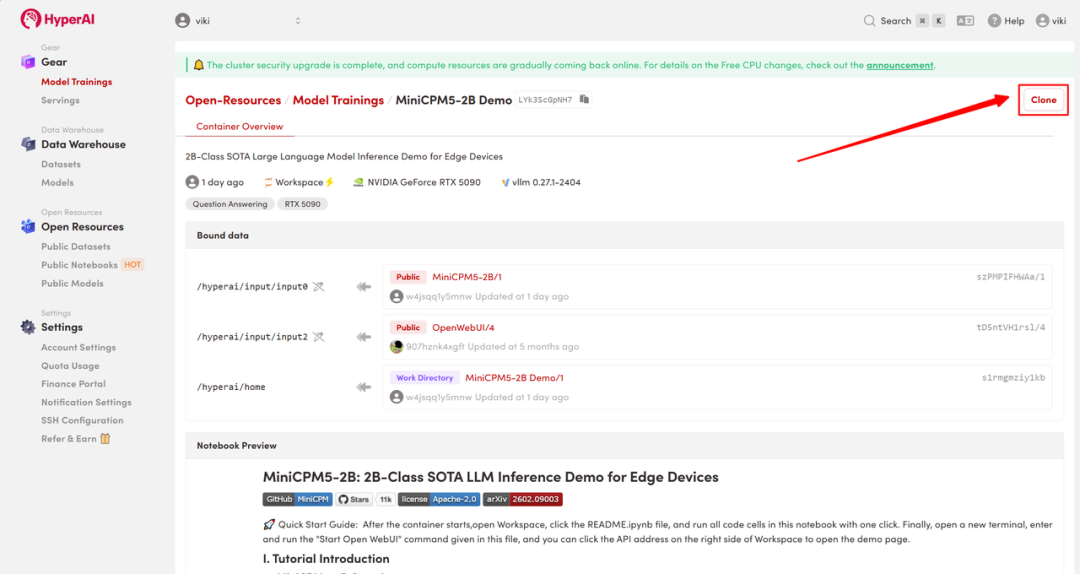Click the Workspace icon in metadata row
This screenshot has height=574, width=1080.
pos(268,182)
